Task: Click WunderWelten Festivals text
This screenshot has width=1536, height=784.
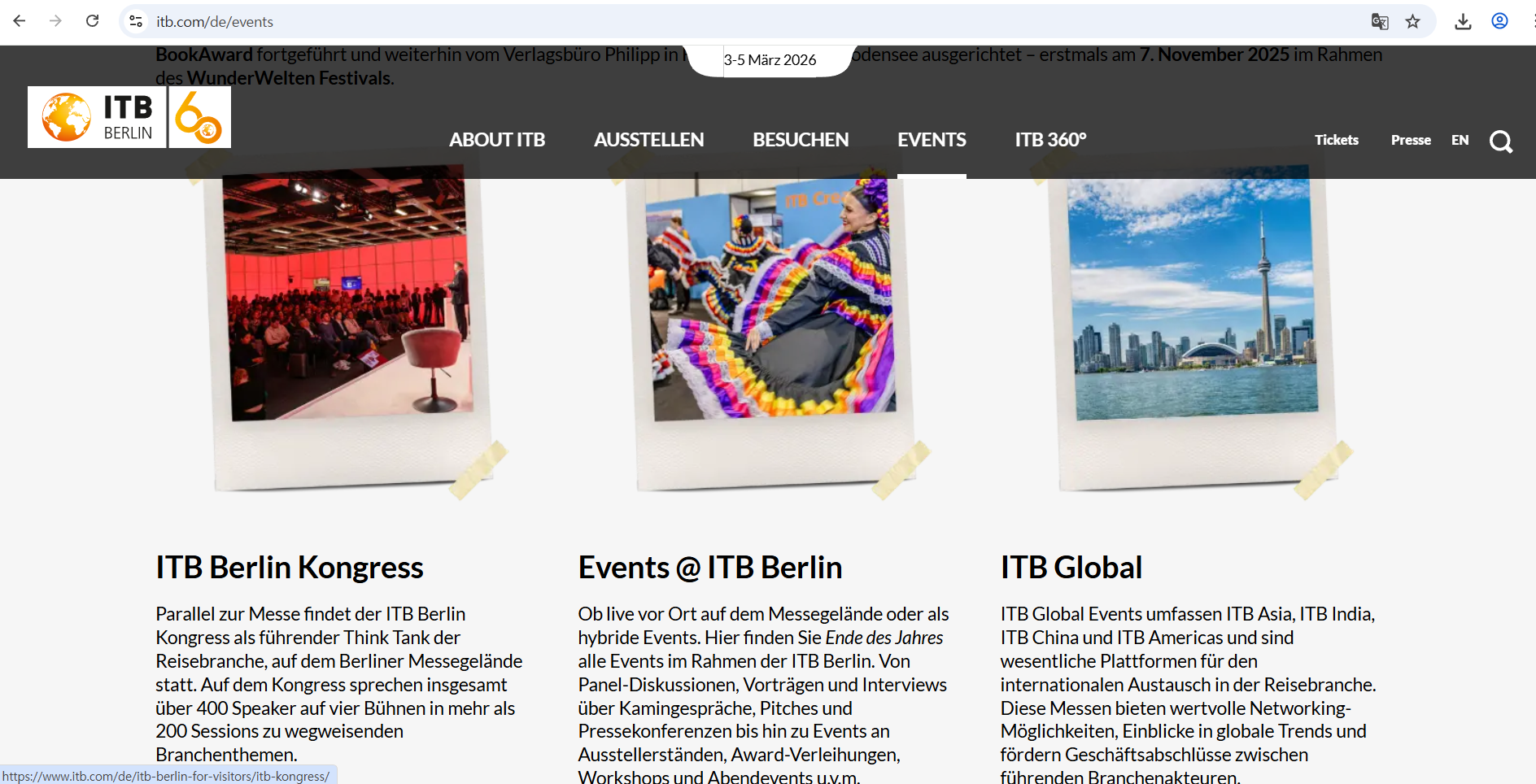Action: tap(289, 78)
